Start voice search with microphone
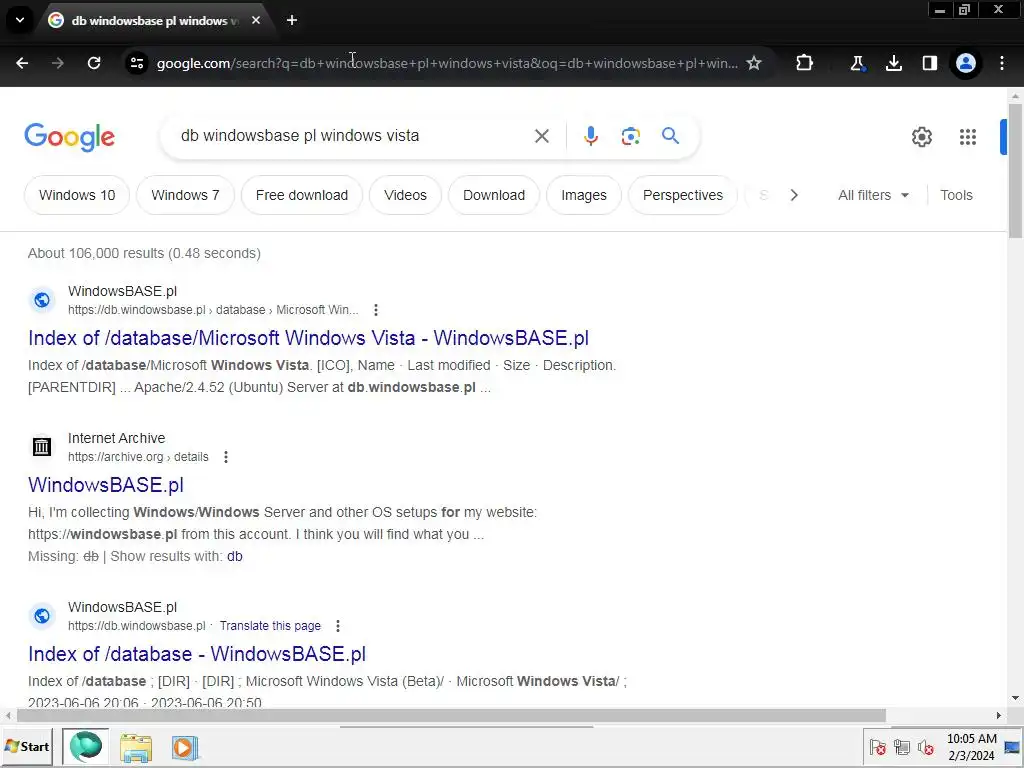The height and width of the screenshot is (768, 1024). (590, 136)
